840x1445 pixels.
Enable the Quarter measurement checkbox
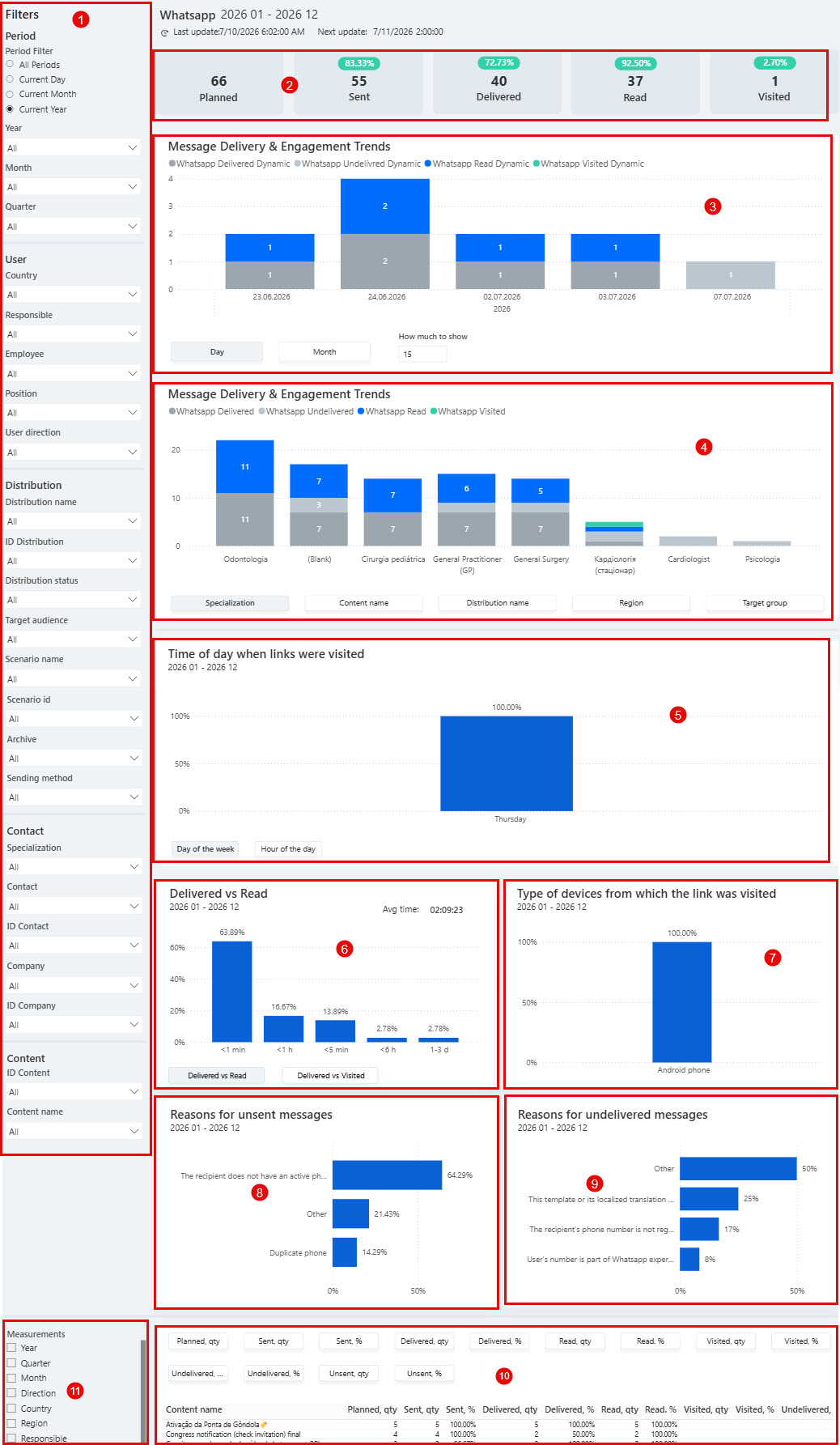(11, 1363)
